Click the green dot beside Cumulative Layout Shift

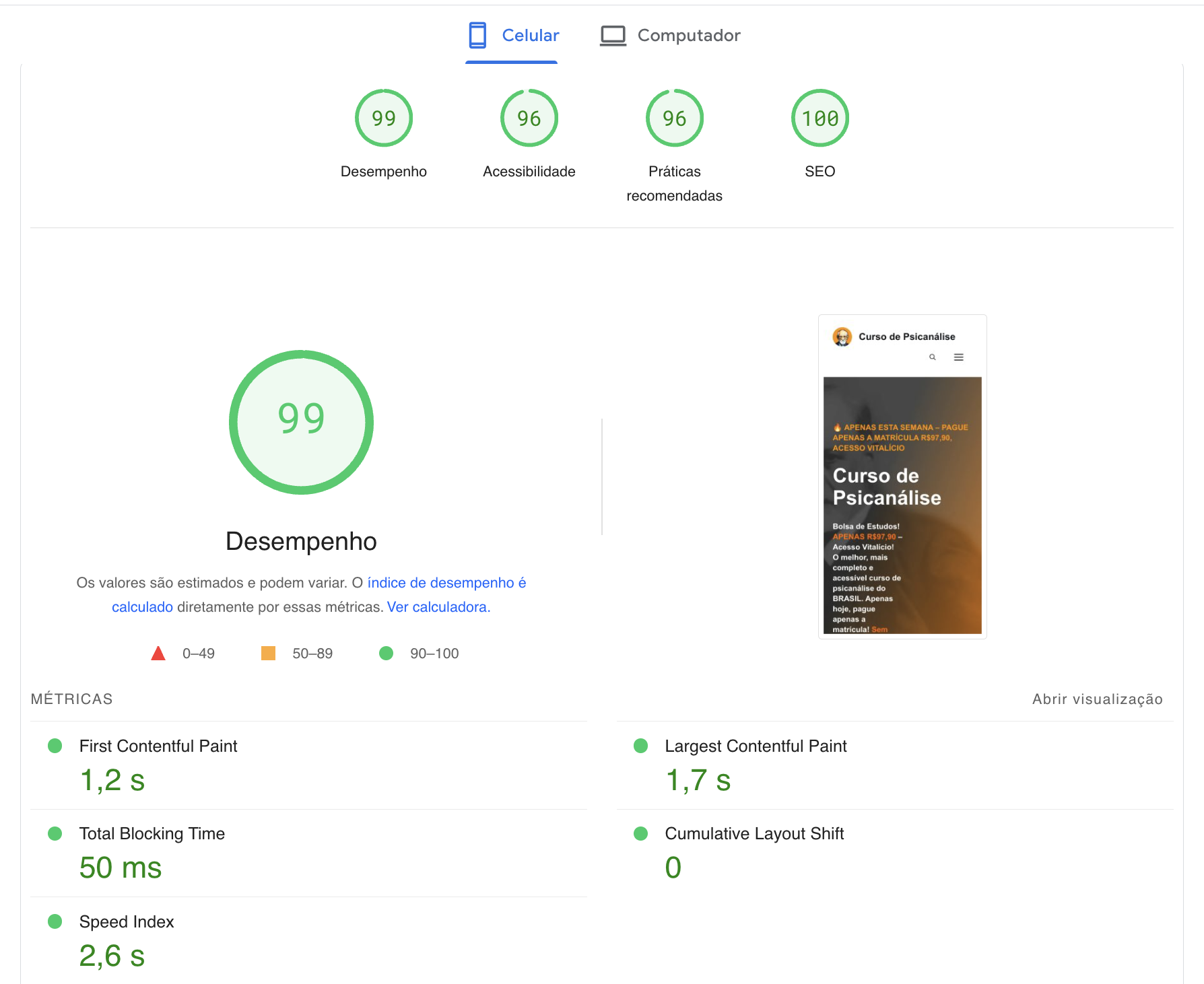click(x=641, y=834)
